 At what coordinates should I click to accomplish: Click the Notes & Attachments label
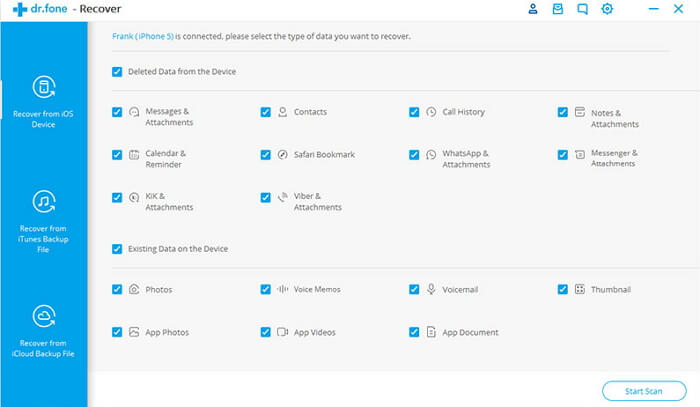[615, 118]
